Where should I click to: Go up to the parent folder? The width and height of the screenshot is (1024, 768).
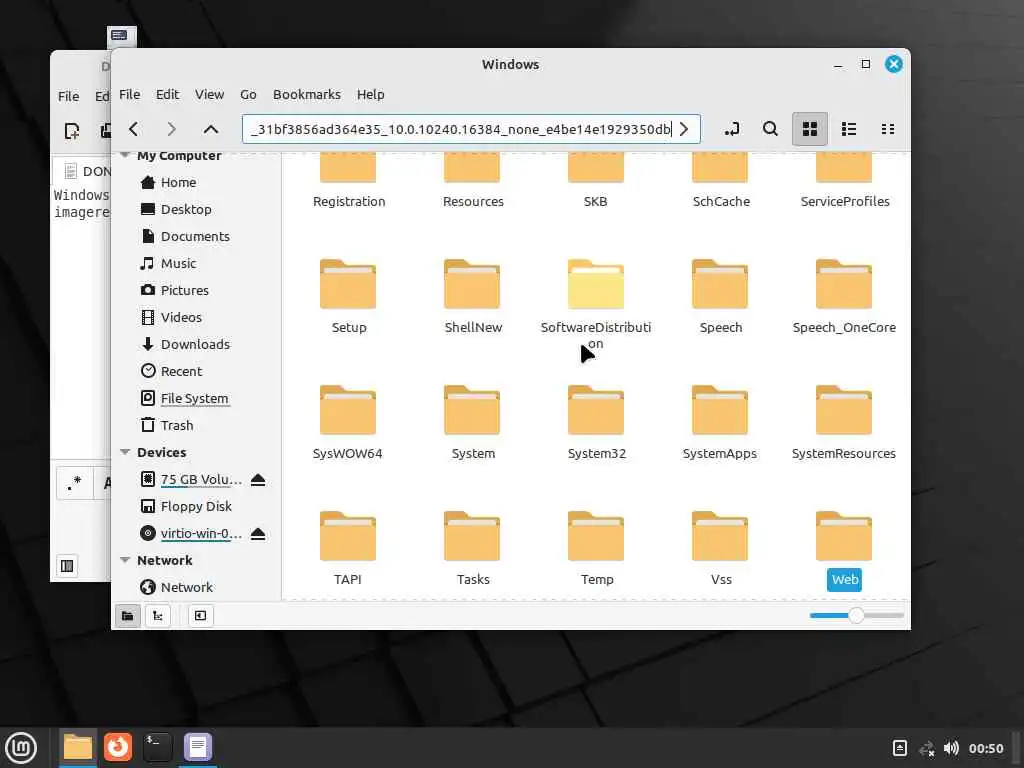(210, 129)
